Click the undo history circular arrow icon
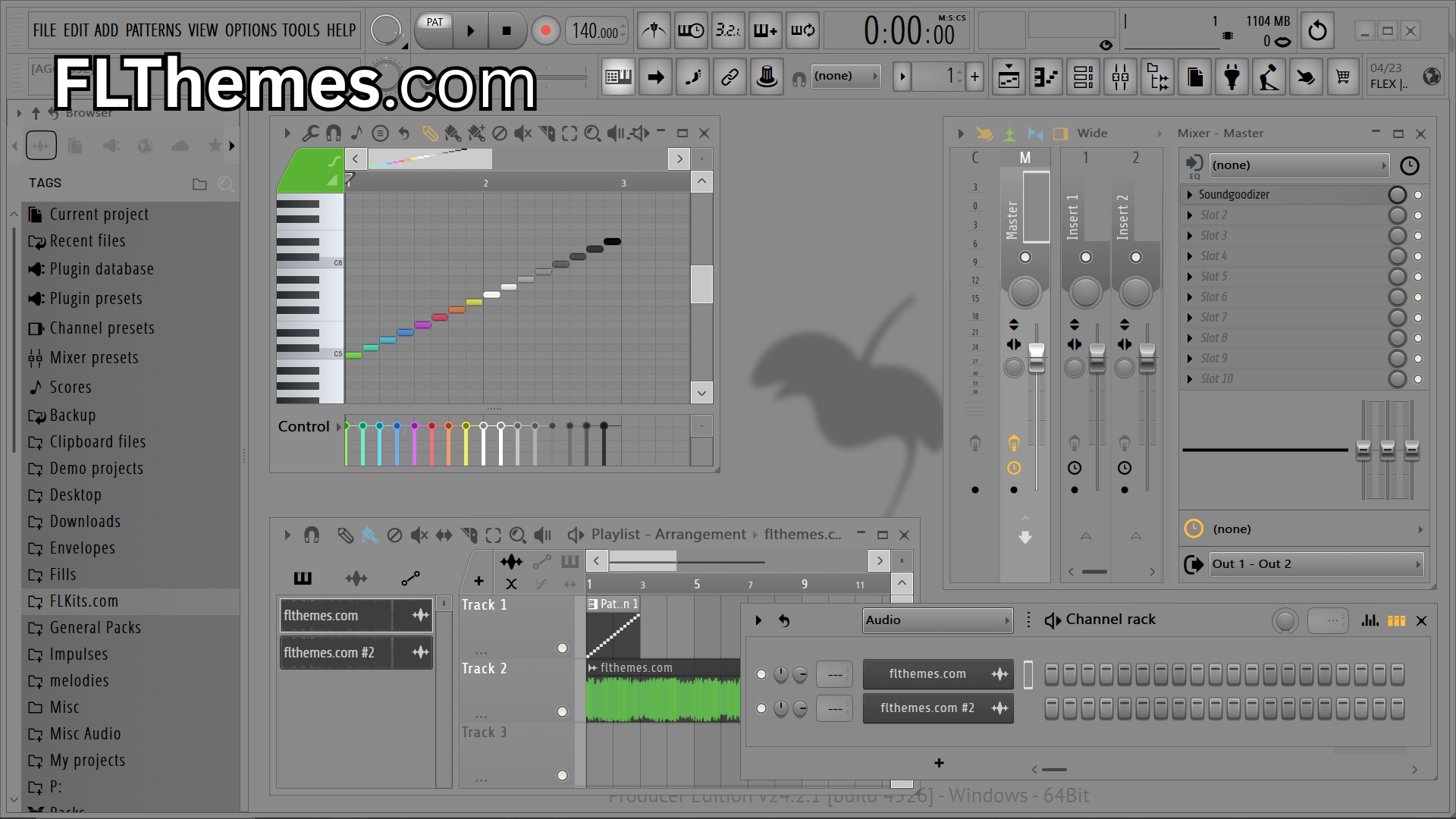This screenshot has width=1456, height=819. coord(1317,30)
